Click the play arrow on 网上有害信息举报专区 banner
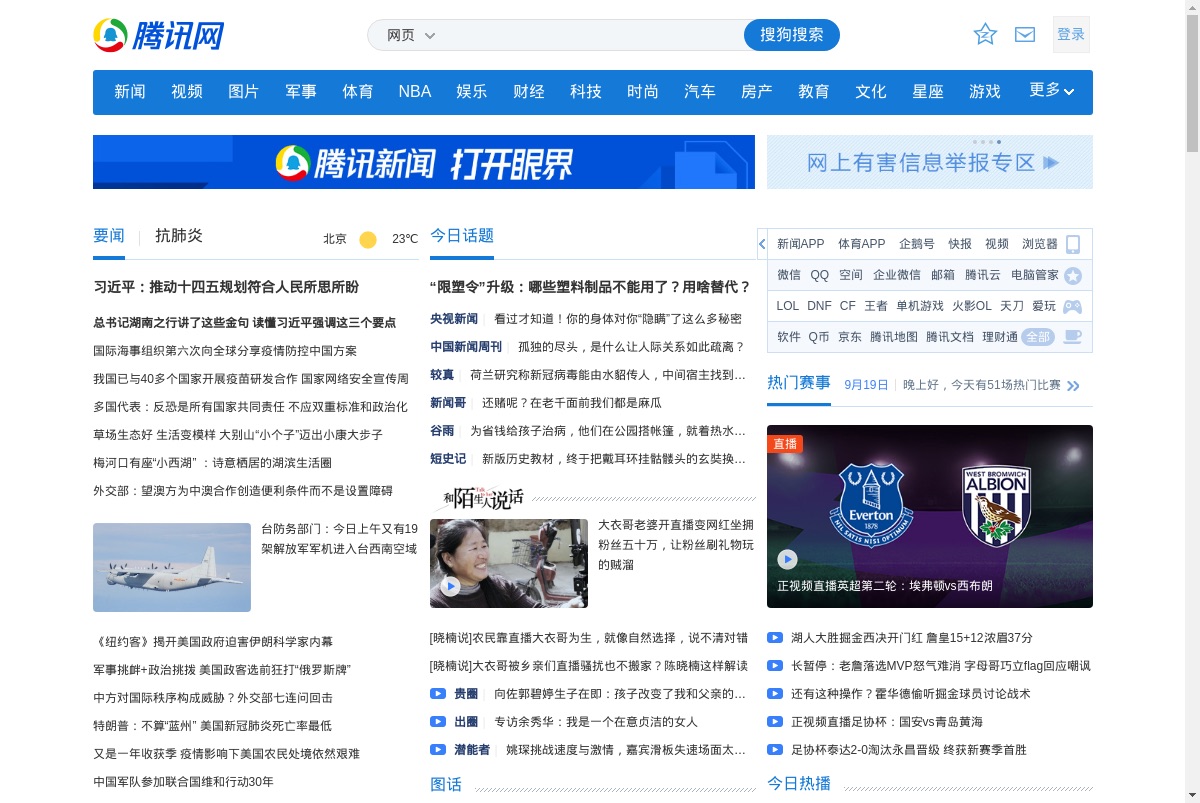1200x803 pixels. [1050, 162]
